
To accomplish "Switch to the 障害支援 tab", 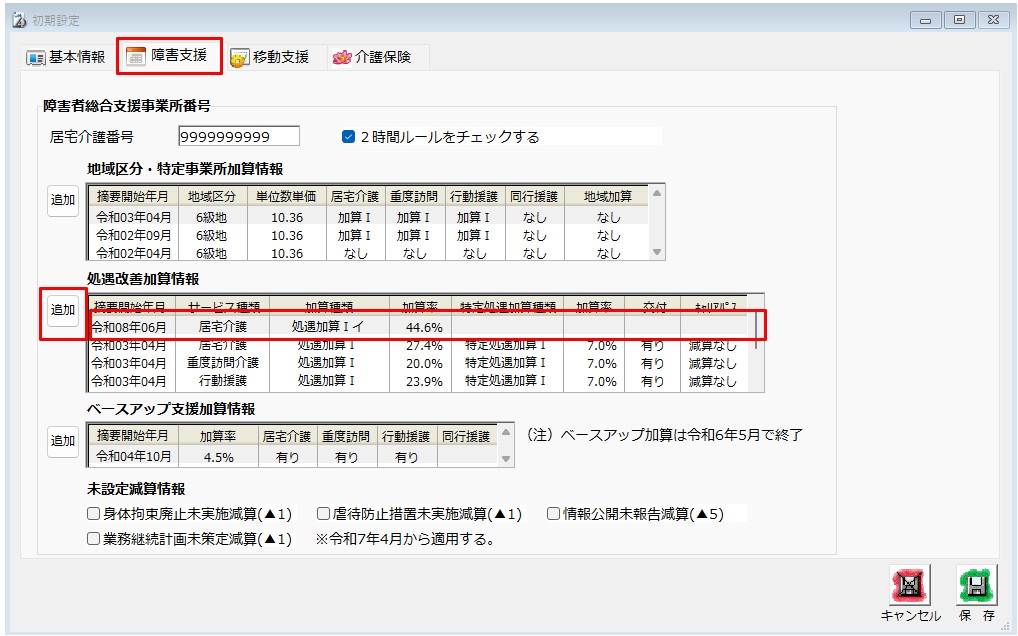I will pos(169,56).
